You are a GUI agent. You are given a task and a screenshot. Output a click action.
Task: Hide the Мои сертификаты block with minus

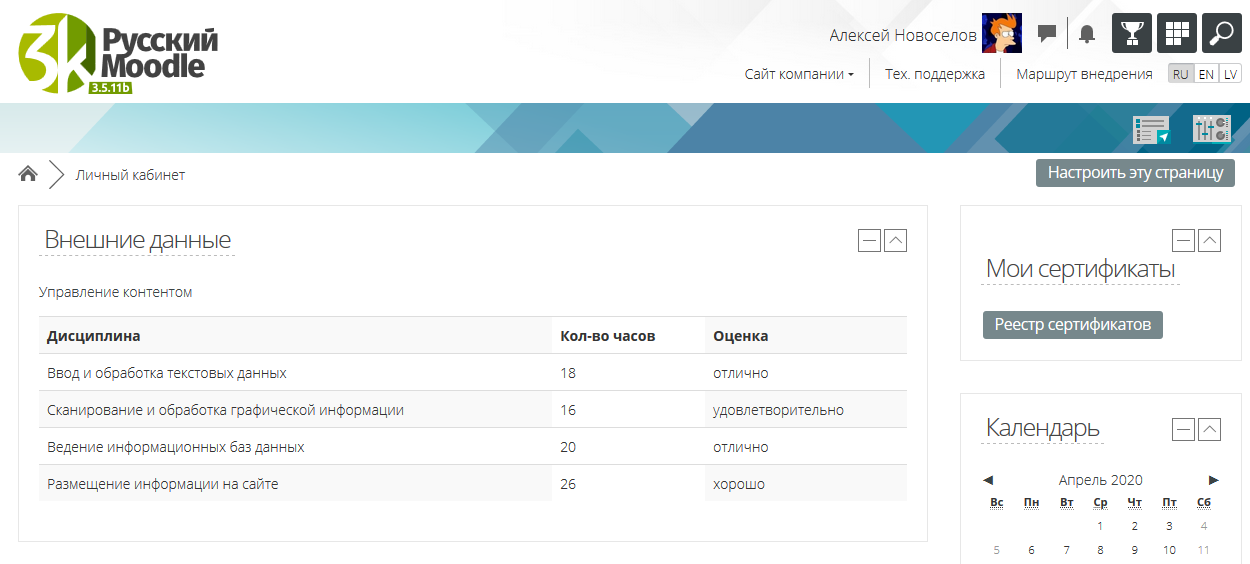pos(1183,240)
